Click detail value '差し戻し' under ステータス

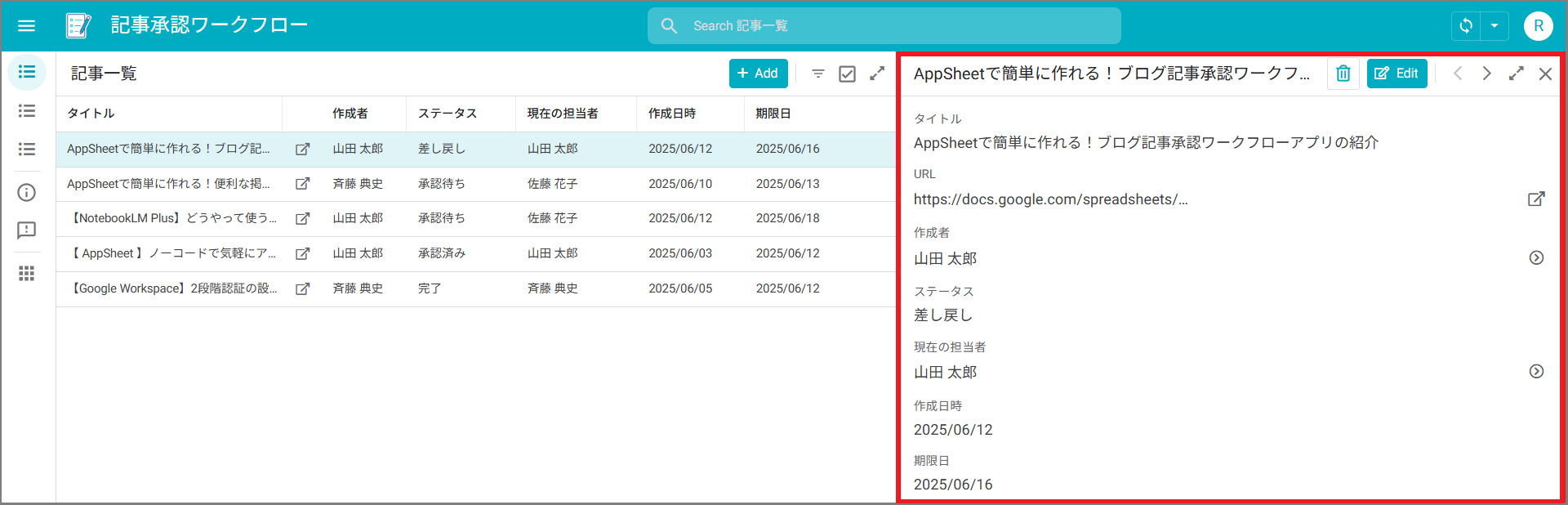point(943,315)
